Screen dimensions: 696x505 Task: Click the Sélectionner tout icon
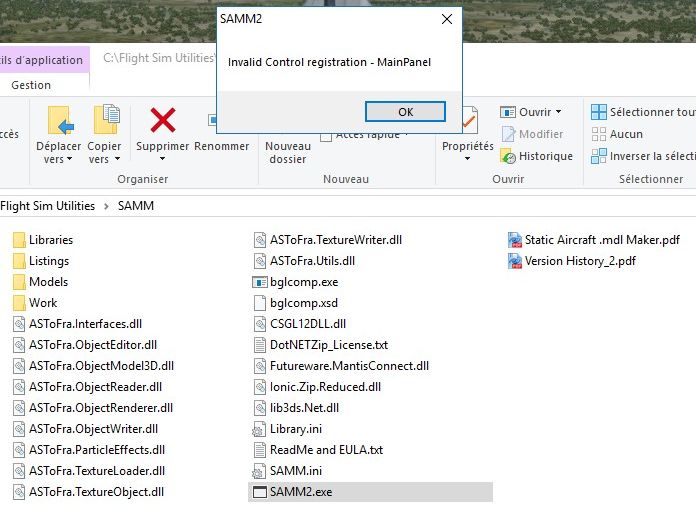tap(599, 112)
